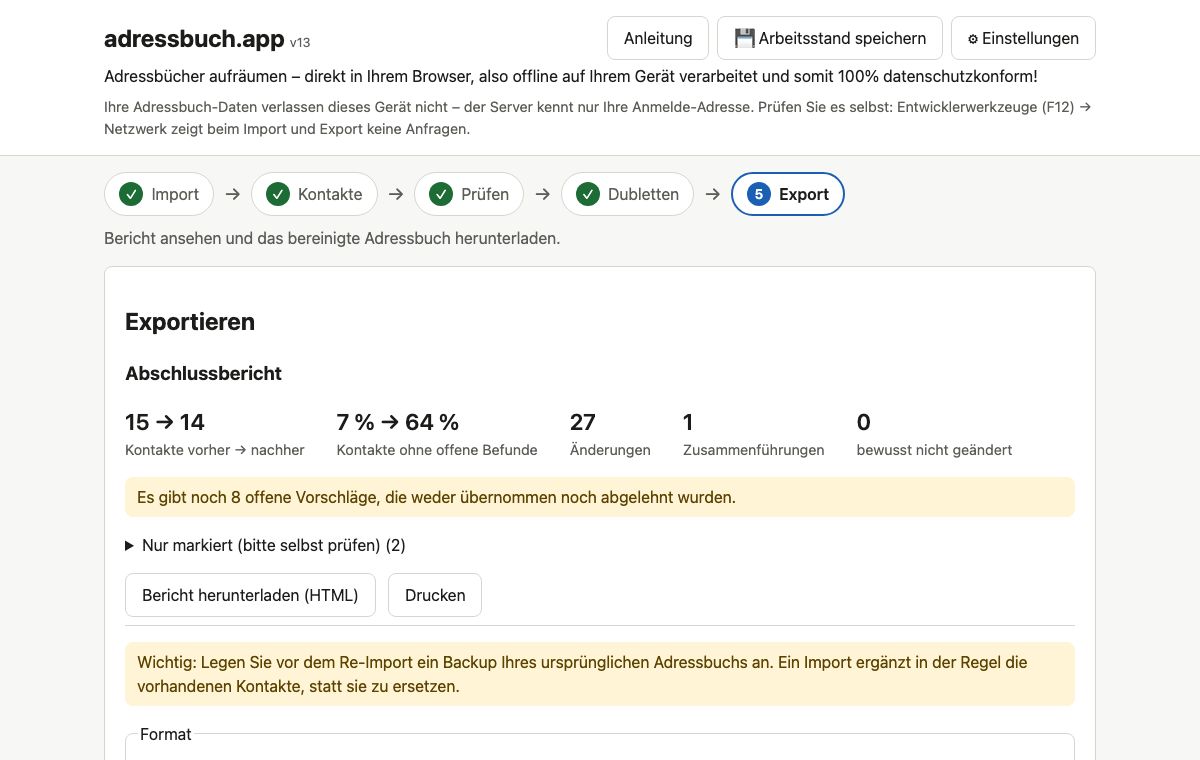Click 'Kontakte ohne offene Befunde' label
Screen dimensions: 1200x760
point(437,450)
